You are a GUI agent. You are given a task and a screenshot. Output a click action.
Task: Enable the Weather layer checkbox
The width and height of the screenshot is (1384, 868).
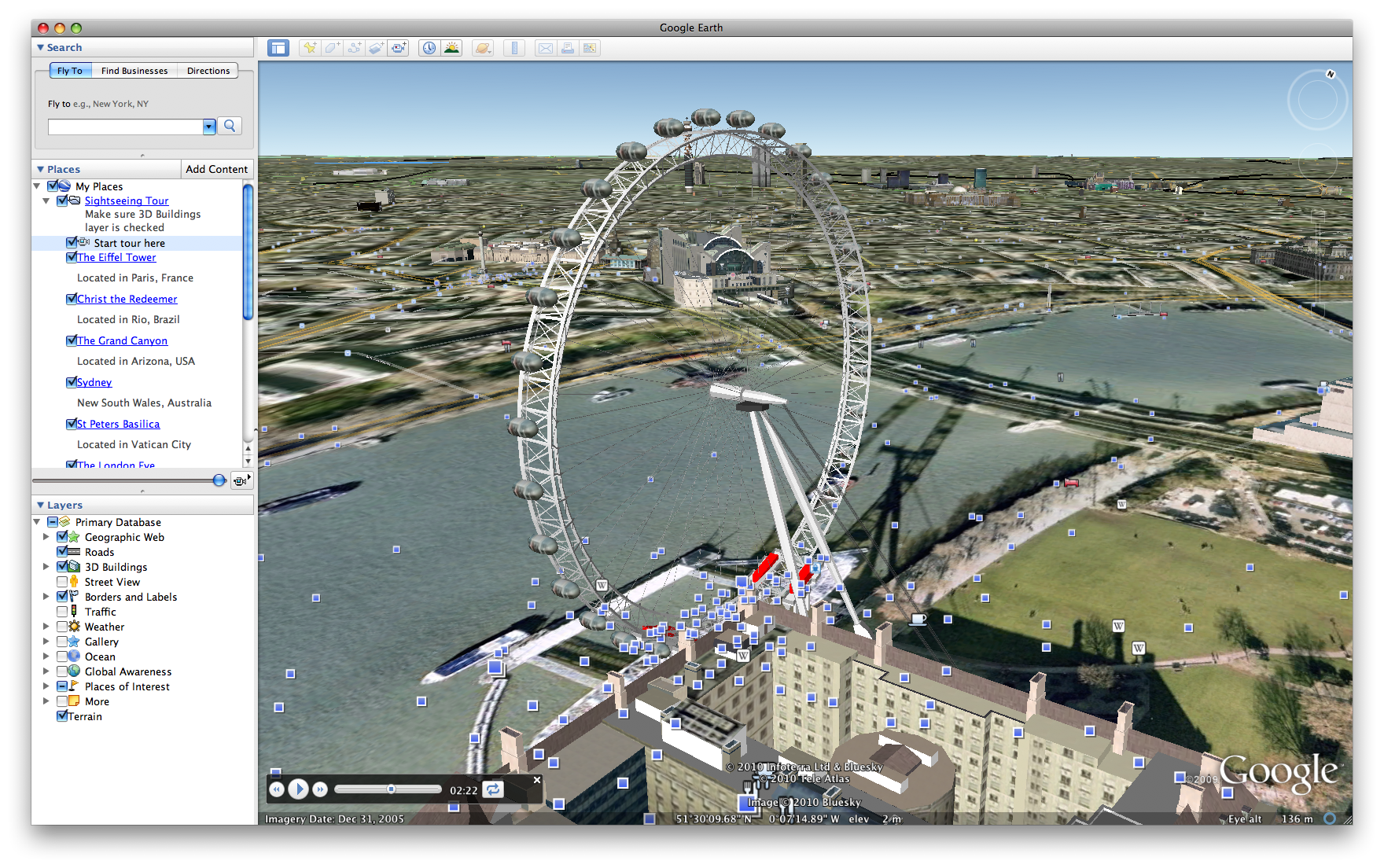click(x=62, y=627)
